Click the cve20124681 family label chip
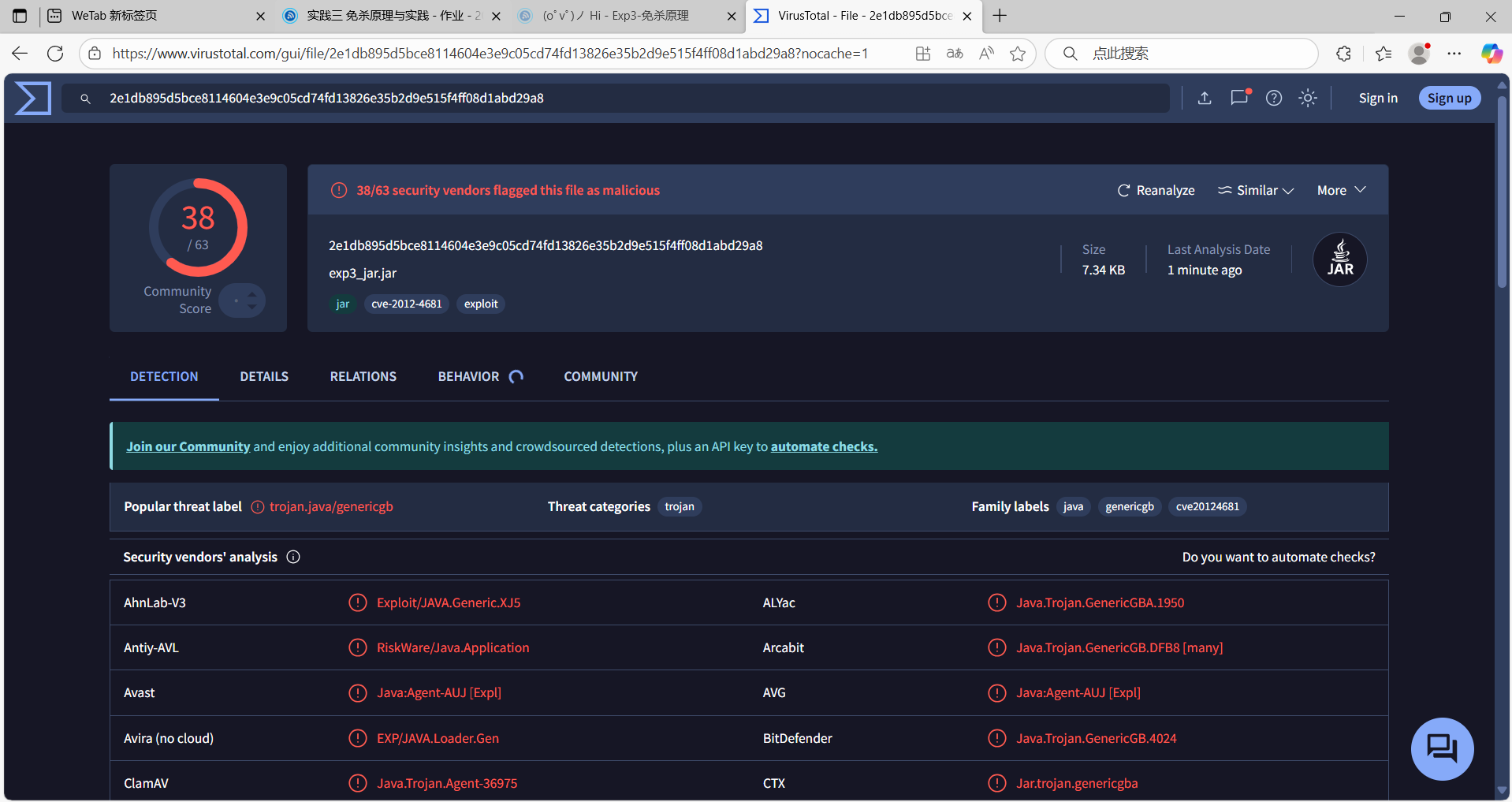The height and width of the screenshot is (802, 1512). coord(1208,506)
